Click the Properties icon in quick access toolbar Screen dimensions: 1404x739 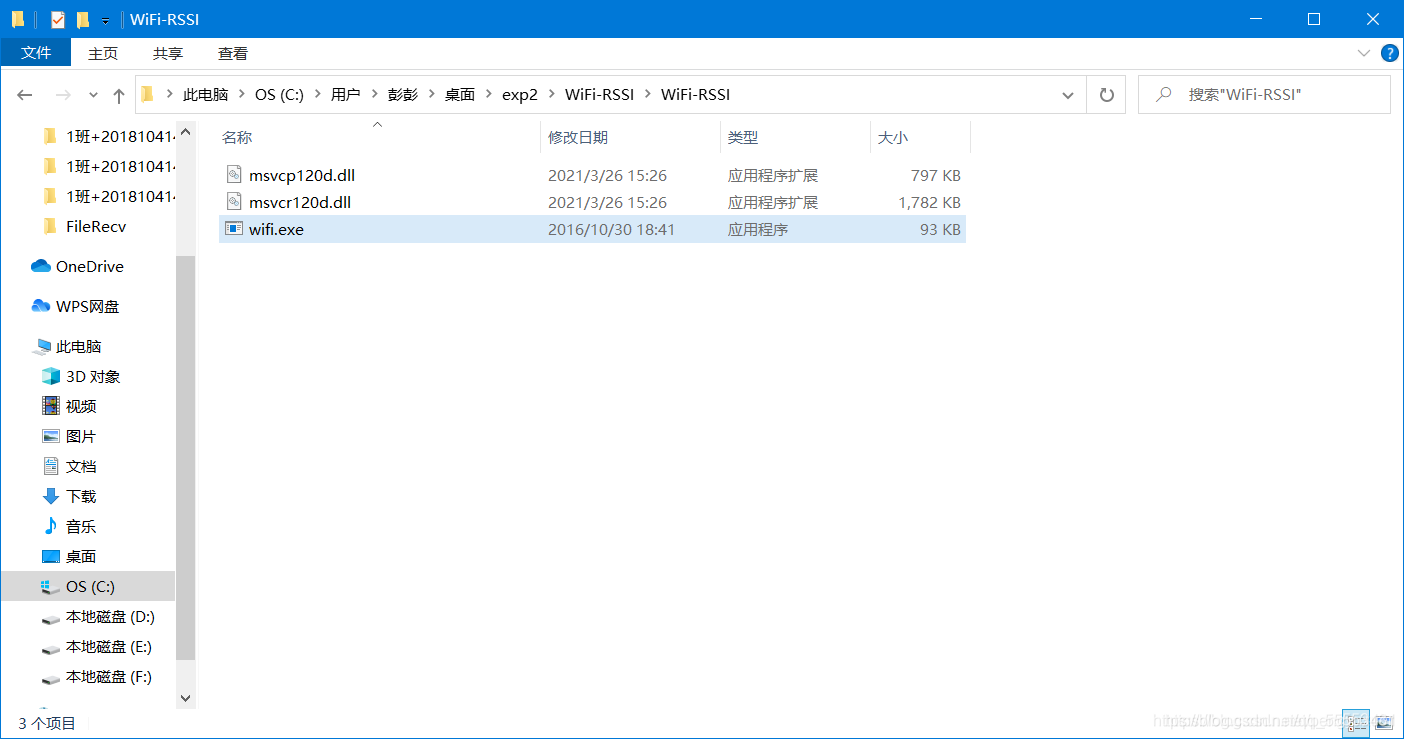(58, 19)
